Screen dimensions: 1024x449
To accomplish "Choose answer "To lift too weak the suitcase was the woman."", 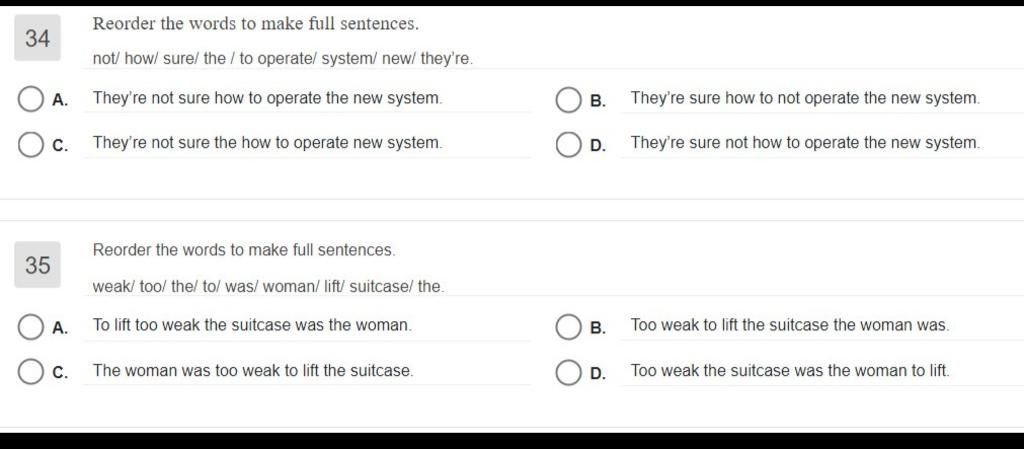I will point(253,325).
